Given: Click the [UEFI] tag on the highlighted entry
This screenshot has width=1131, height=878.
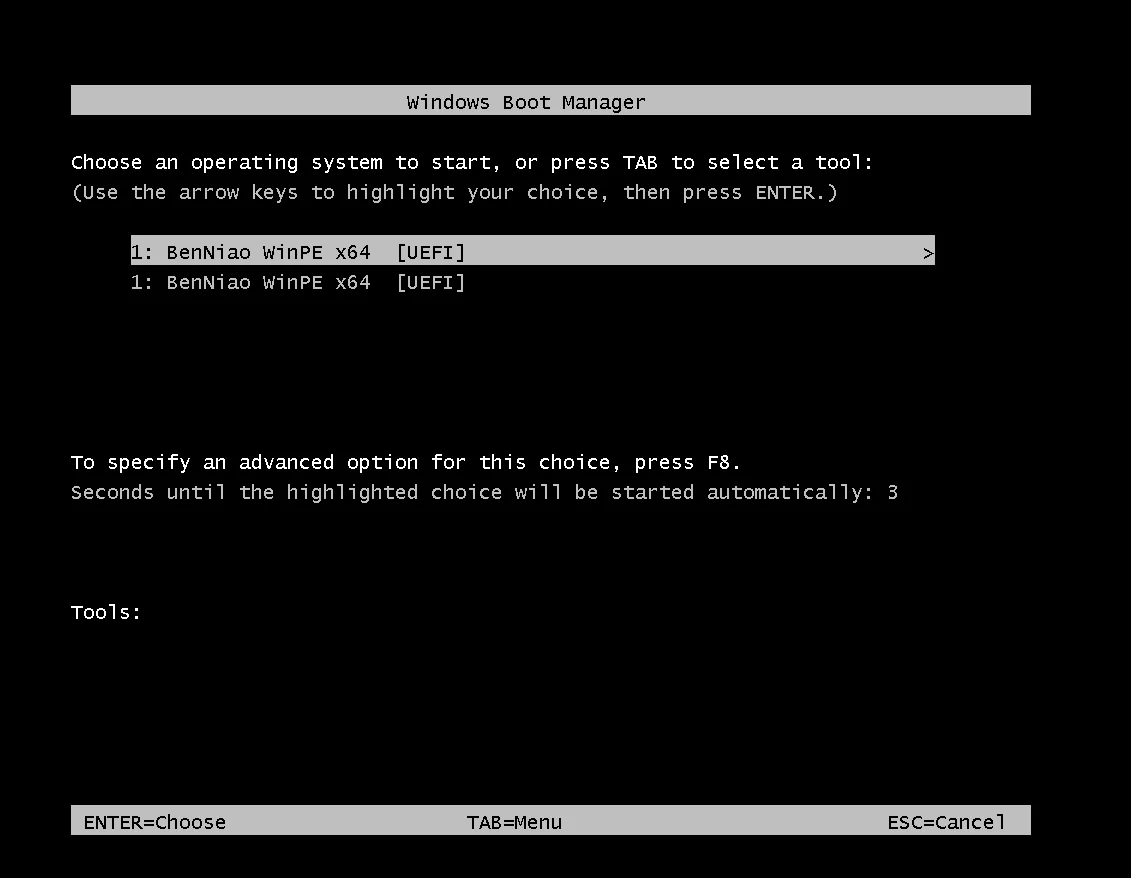Looking at the screenshot, I should pyautogui.click(x=430, y=253).
